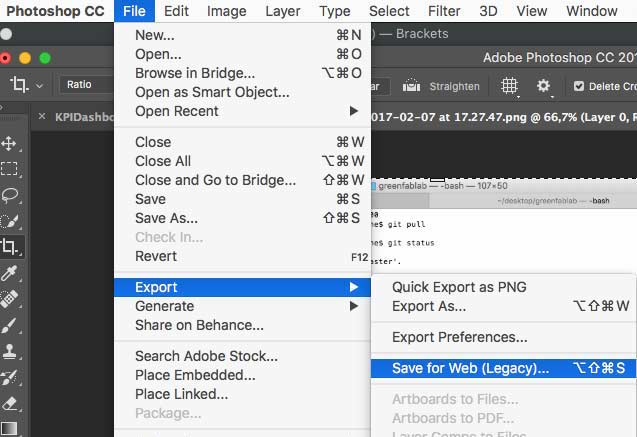This screenshot has width=637, height=437.
Task: Open the Filter menu
Action: (x=444, y=11)
